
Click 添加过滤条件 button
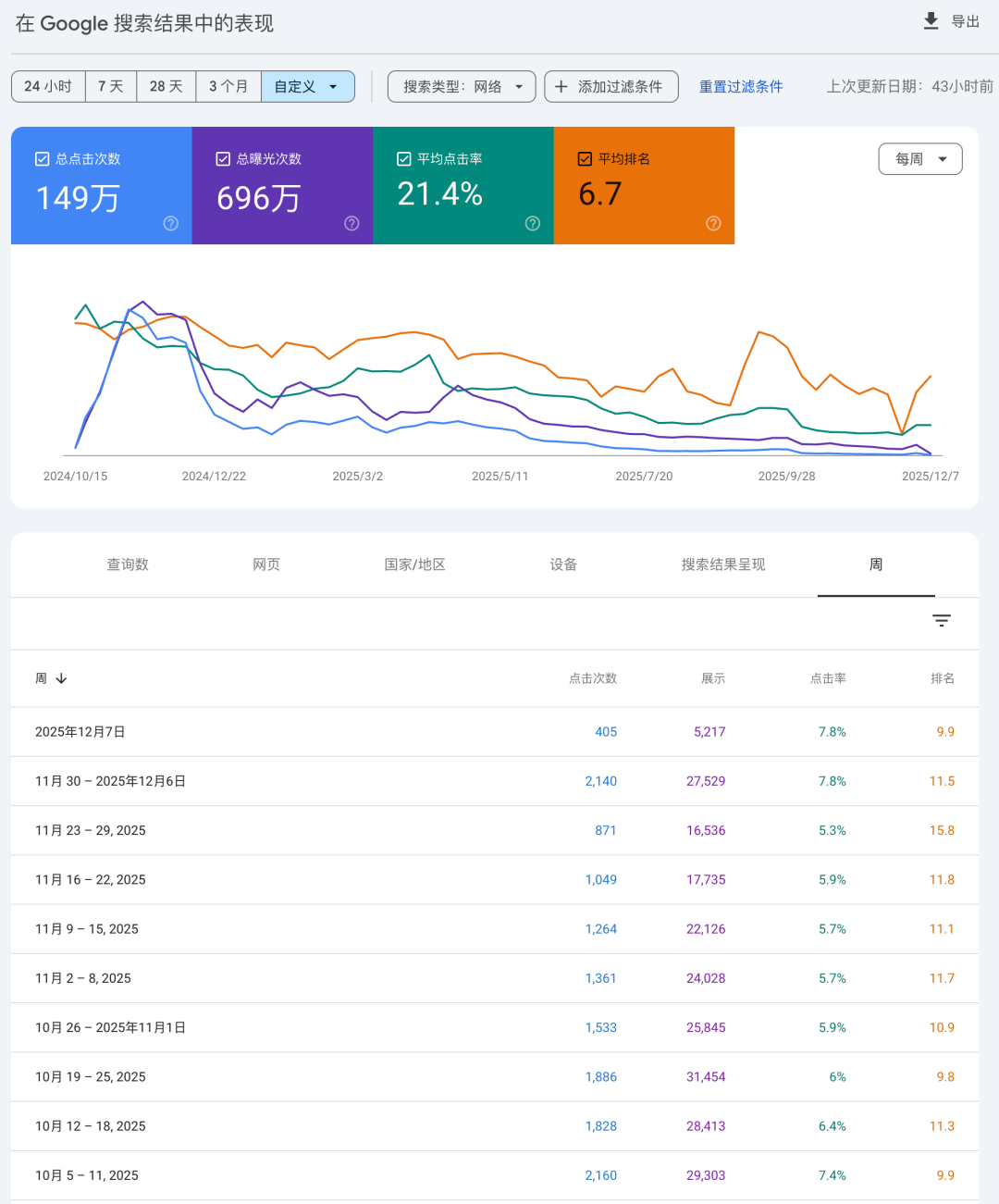coord(611,86)
